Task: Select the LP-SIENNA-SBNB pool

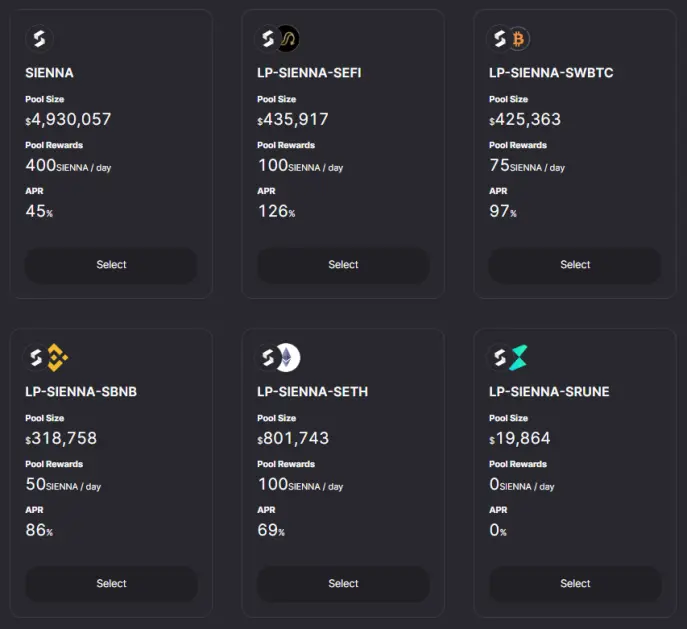Action: [x=111, y=584]
